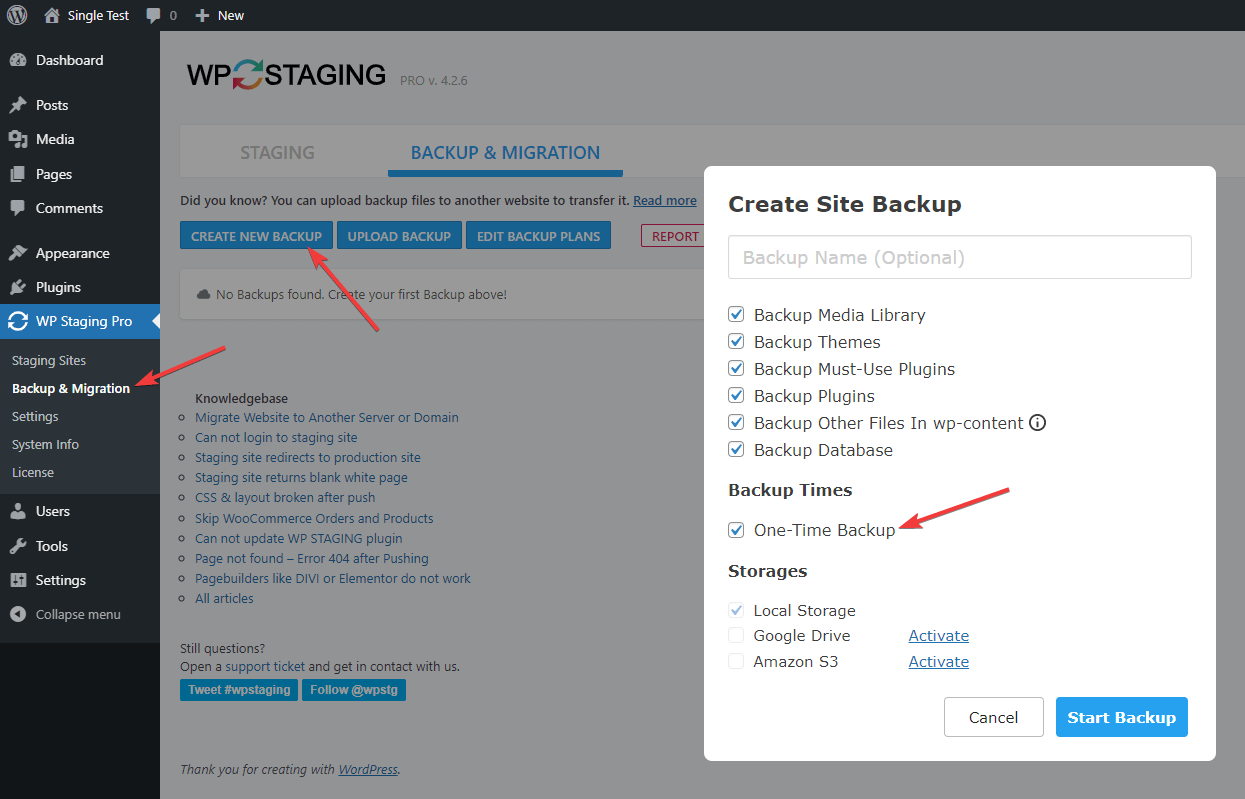Open the comments bubble in admin bar
1245x799 pixels.
[x=153, y=16]
